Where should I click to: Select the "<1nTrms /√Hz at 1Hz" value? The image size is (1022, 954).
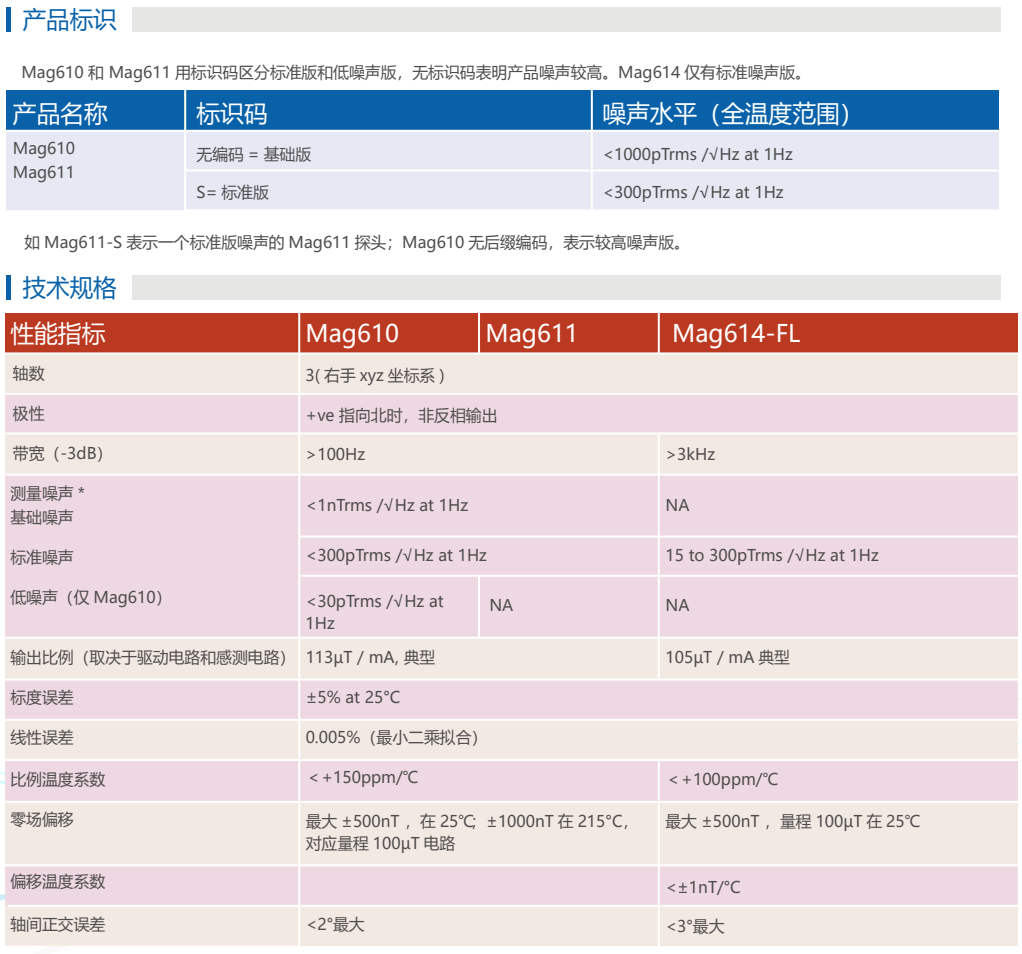[x=387, y=506]
